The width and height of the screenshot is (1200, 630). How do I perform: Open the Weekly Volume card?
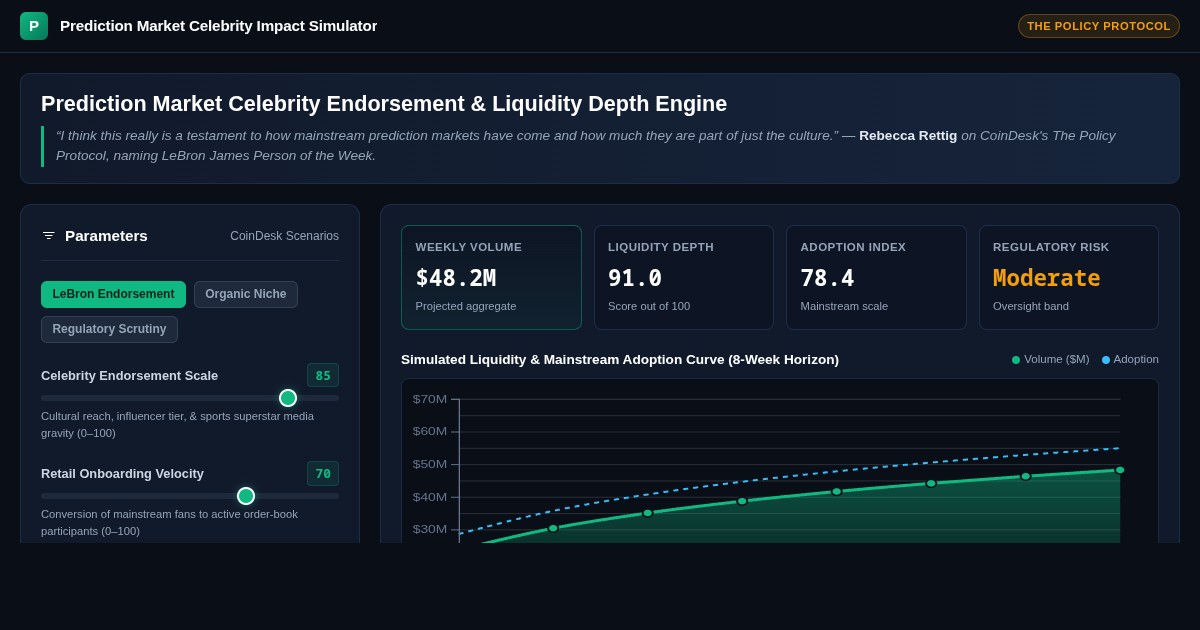[491, 277]
